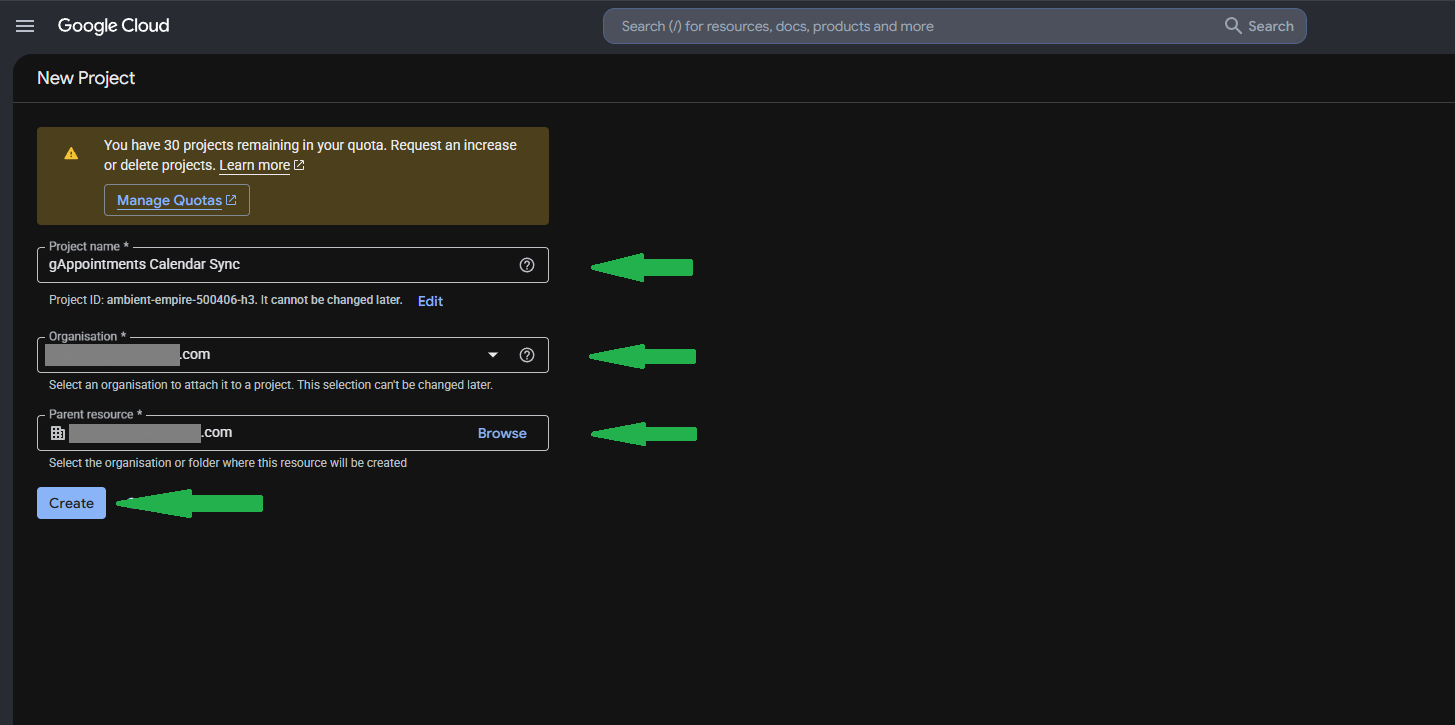1455x725 pixels.
Task: Open the hamburger navigation menu
Action: (x=25, y=26)
